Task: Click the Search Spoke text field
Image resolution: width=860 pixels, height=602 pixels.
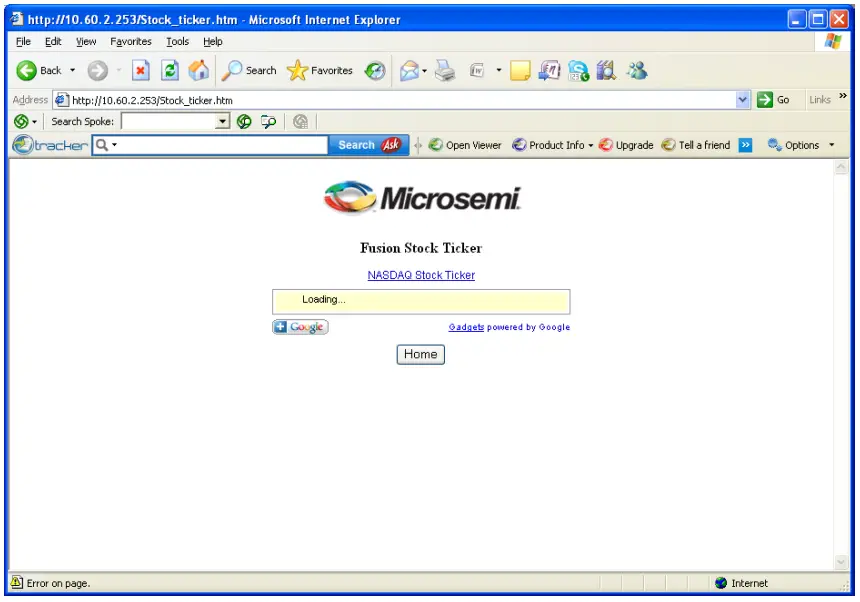Action: tap(169, 122)
